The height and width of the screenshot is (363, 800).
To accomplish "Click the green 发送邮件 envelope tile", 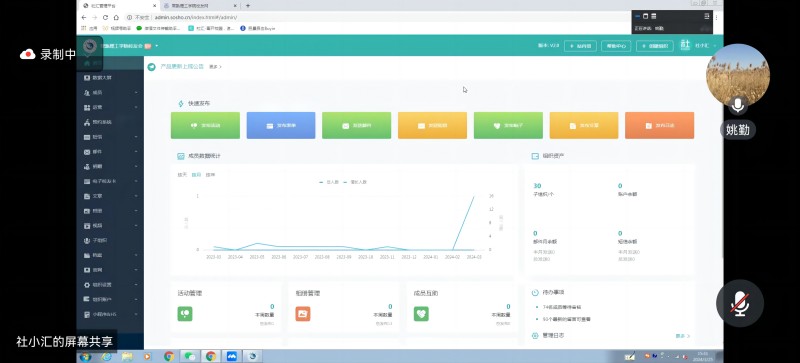I will click(357, 125).
